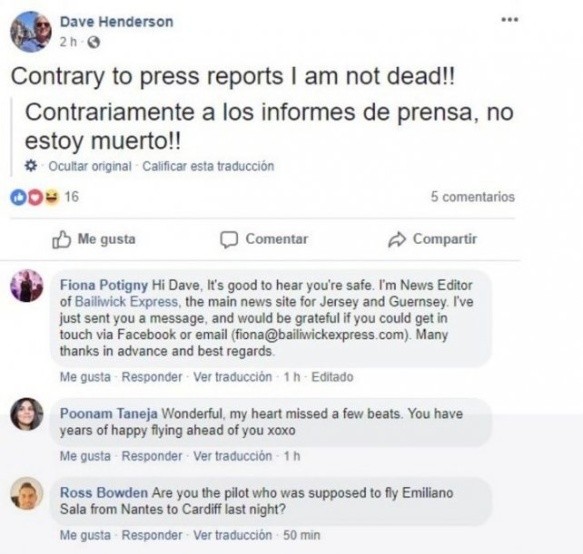
Task: Click Me gusta under Fiona Potigny's comment
Action: [85, 377]
